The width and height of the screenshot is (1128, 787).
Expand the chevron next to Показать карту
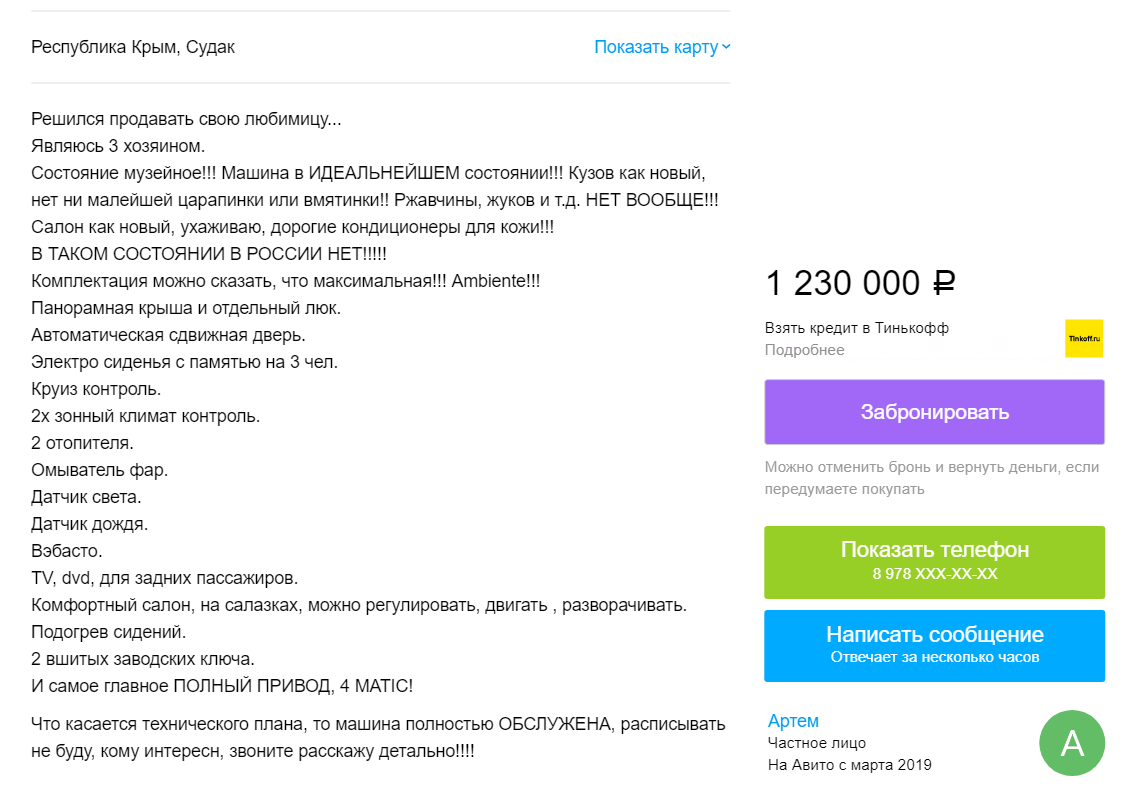(727, 46)
